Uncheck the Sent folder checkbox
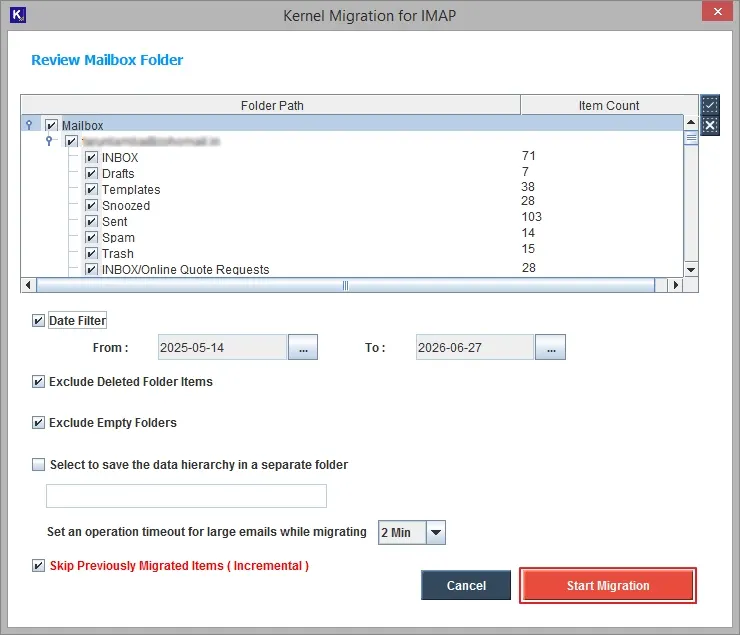The width and height of the screenshot is (740, 635). click(x=91, y=221)
